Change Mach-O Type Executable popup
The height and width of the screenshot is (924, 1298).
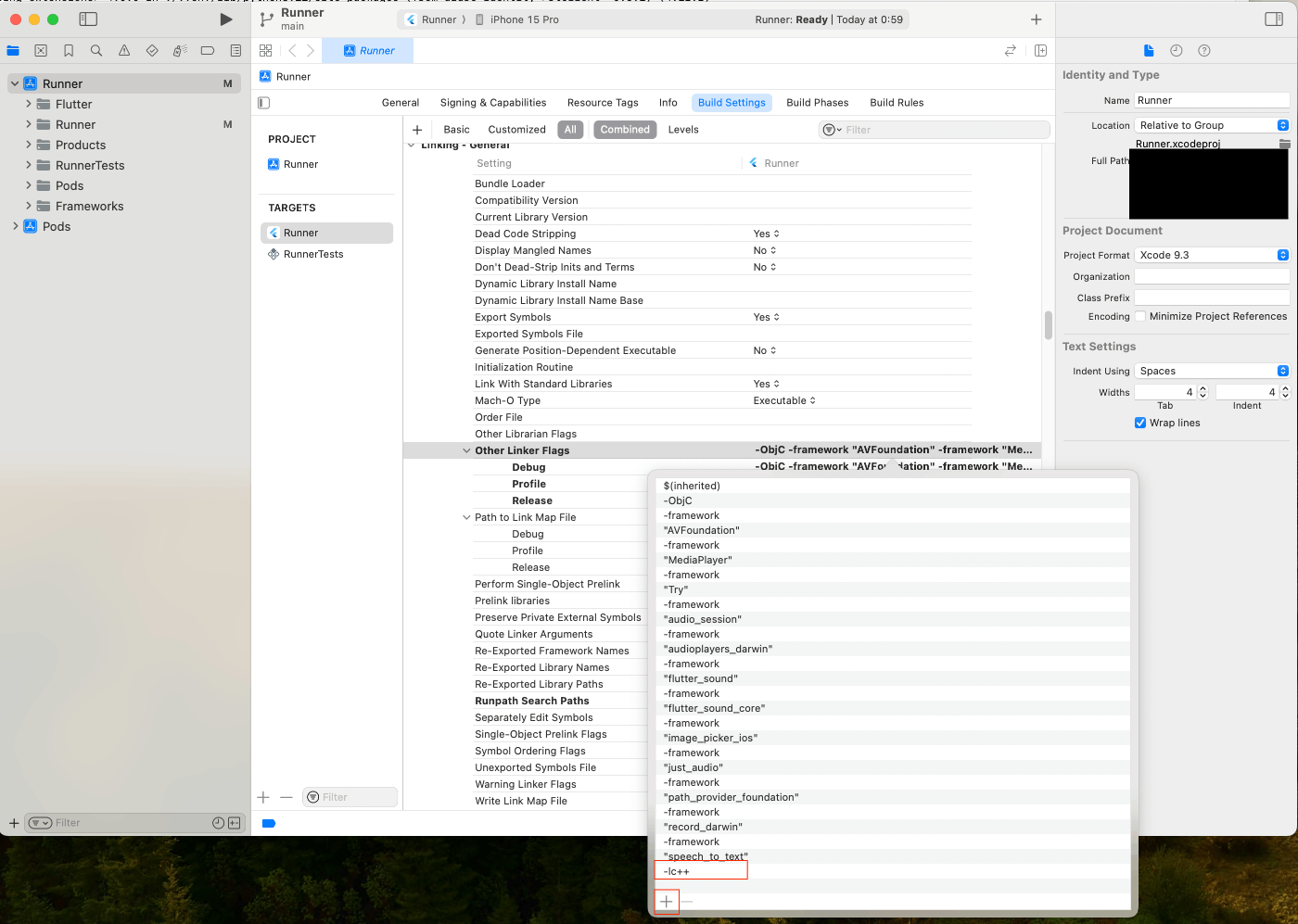[784, 400]
